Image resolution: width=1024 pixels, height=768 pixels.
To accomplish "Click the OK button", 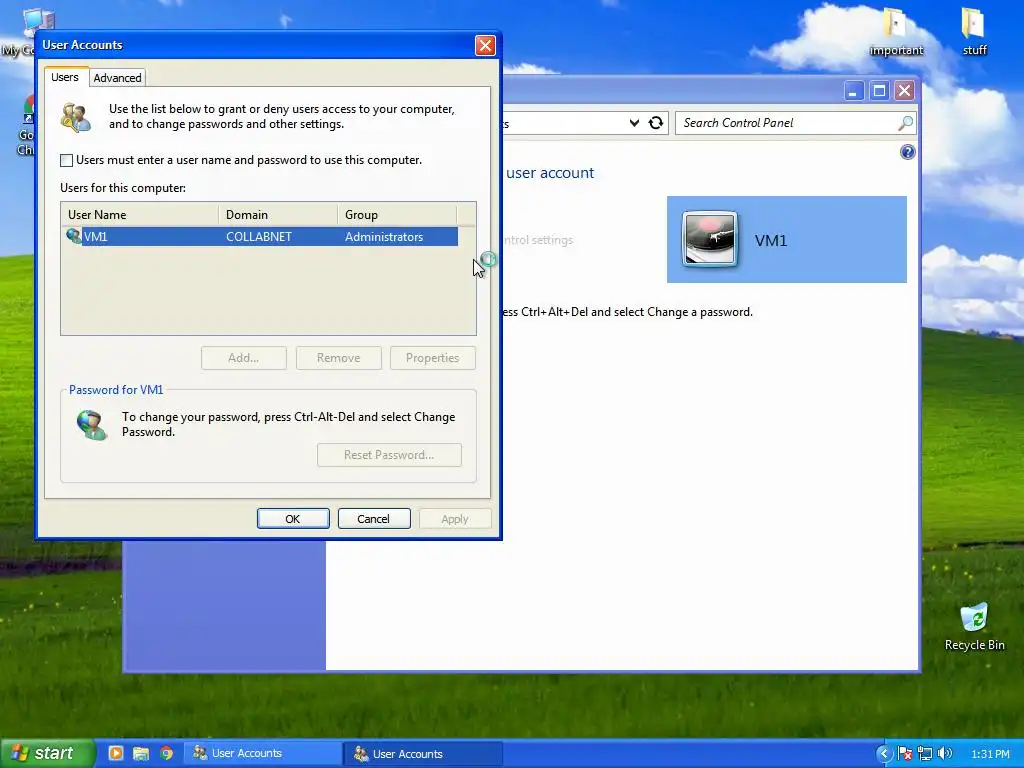I will [x=293, y=519].
